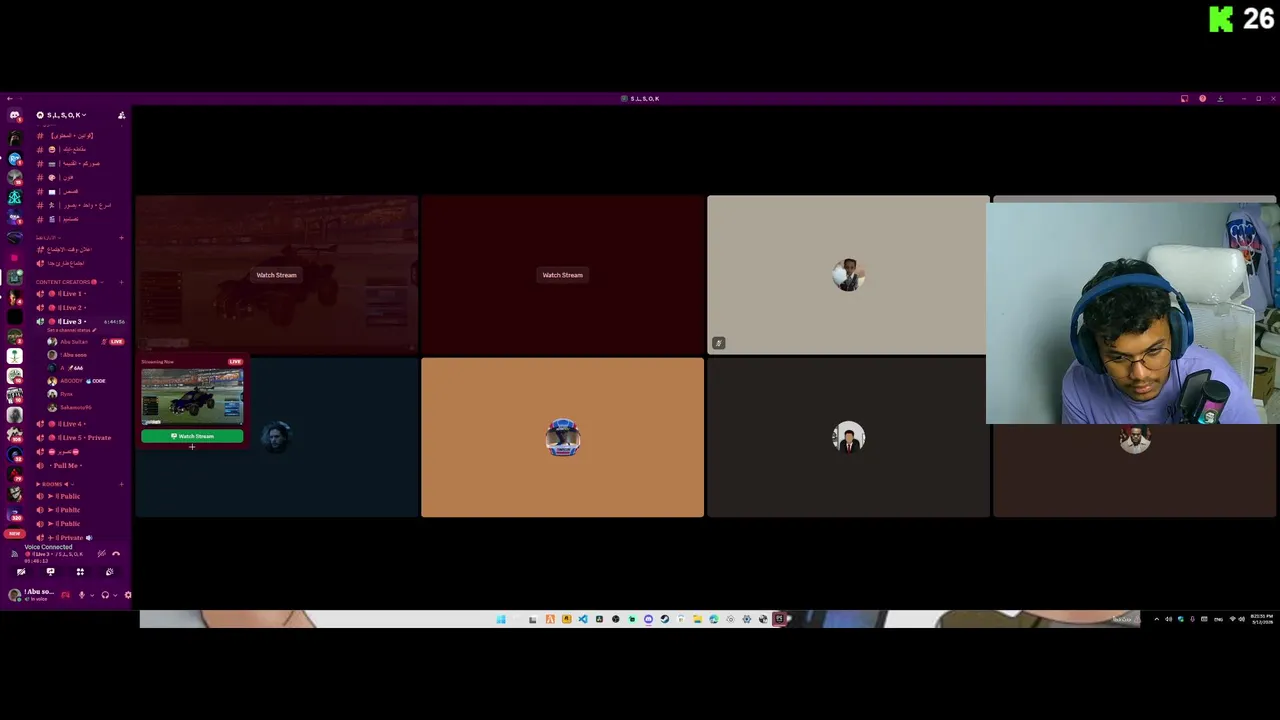Toggle headphones deafen in user panel
Image resolution: width=1280 pixels, height=720 pixels.
pos(105,595)
